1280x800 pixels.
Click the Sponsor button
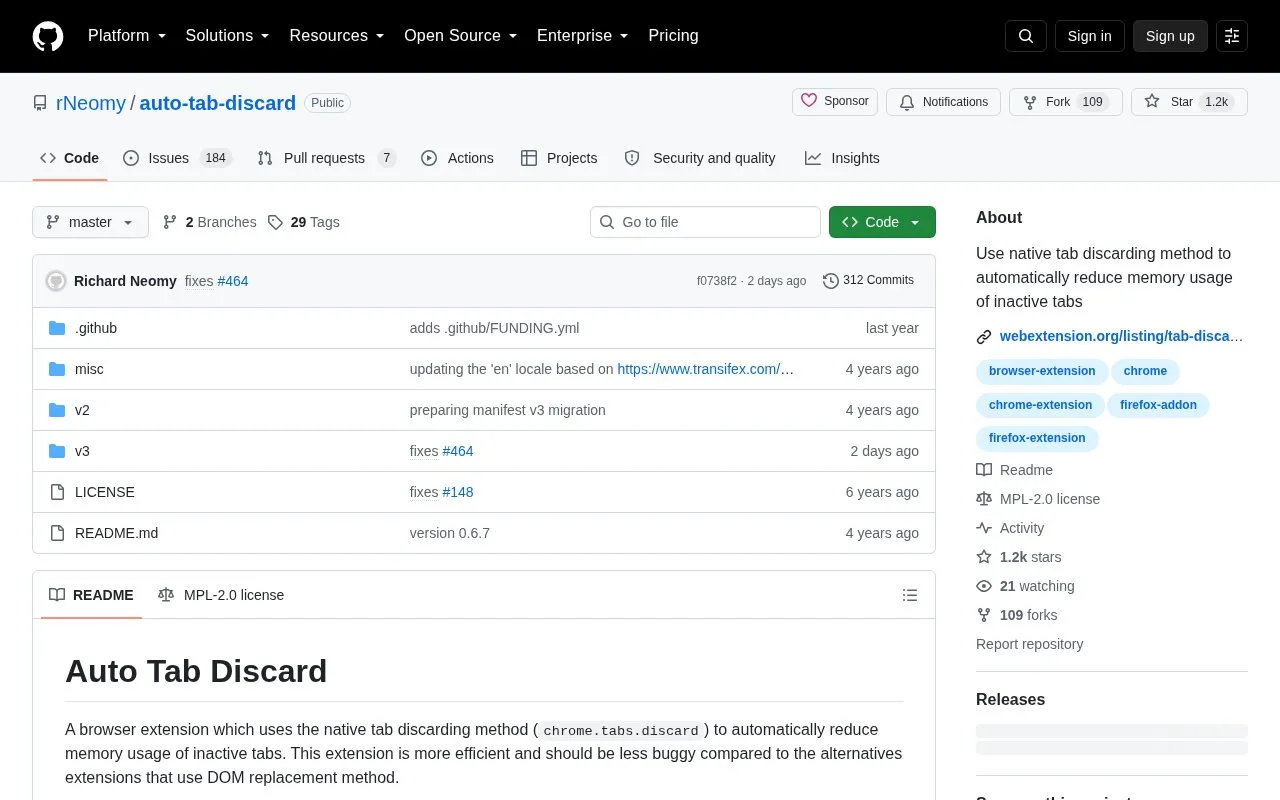[835, 102]
